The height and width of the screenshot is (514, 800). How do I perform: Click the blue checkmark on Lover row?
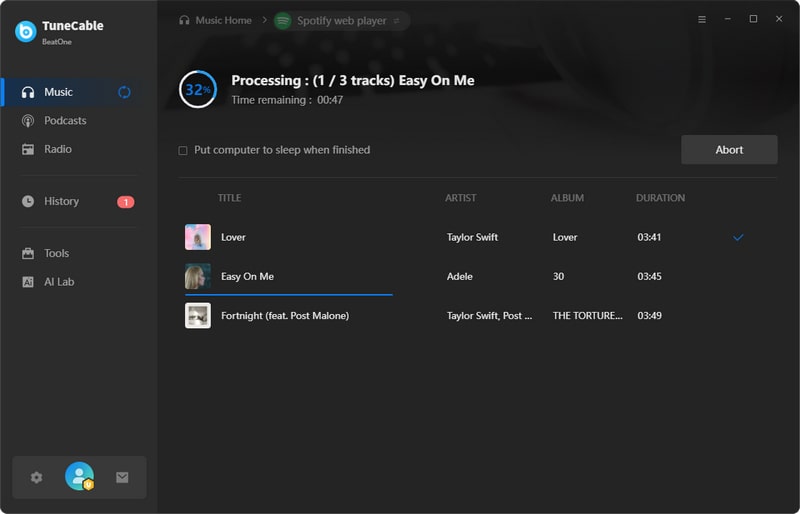pos(738,237)
